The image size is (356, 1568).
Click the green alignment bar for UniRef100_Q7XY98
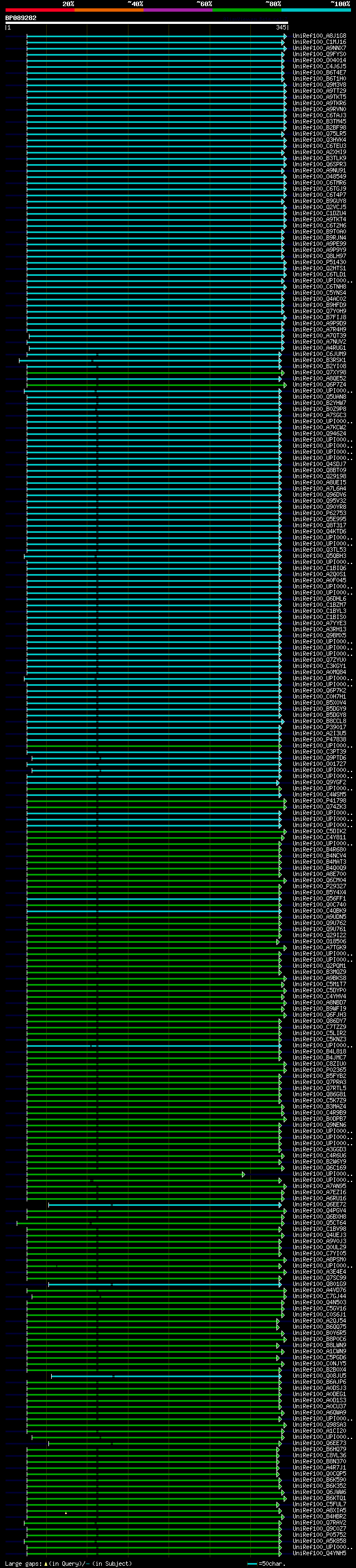(x=155, y=373)
